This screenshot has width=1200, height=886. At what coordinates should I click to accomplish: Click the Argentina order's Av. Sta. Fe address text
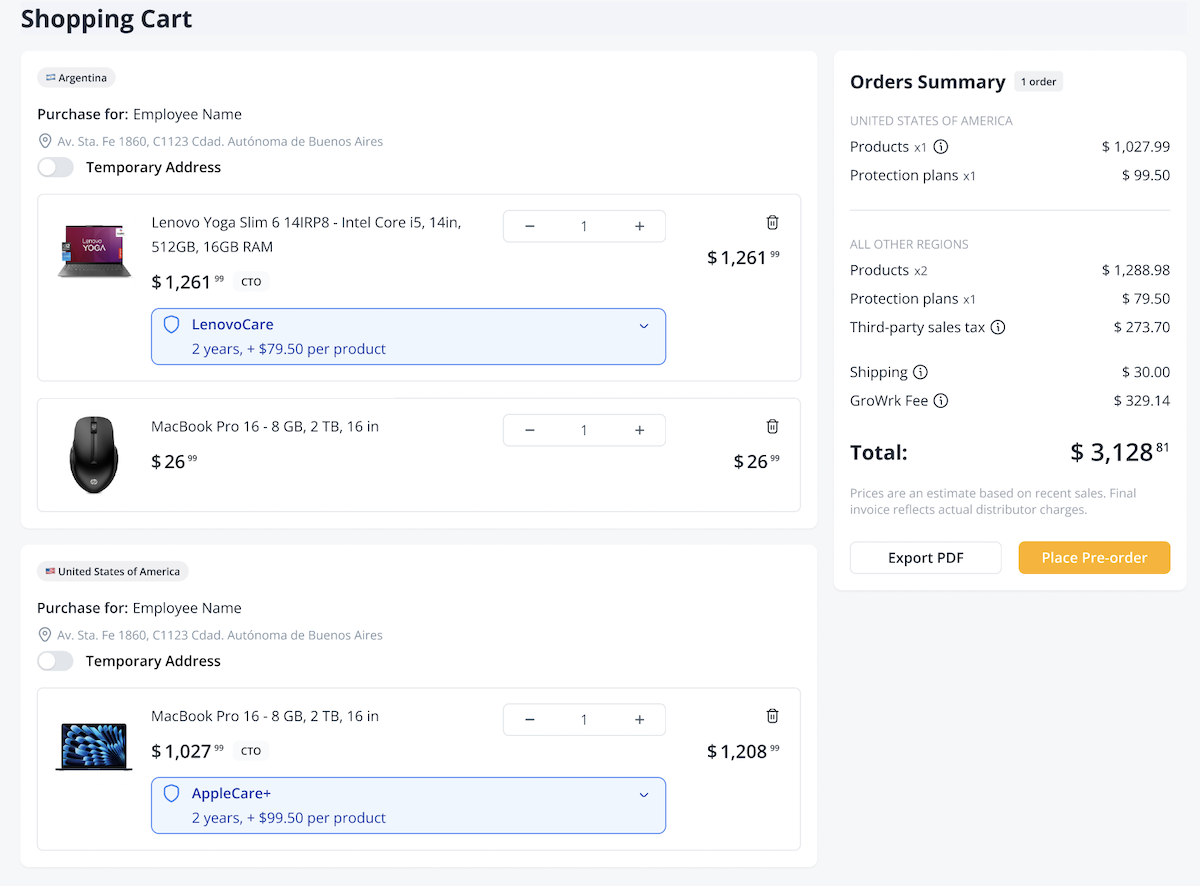coord(220,141)
